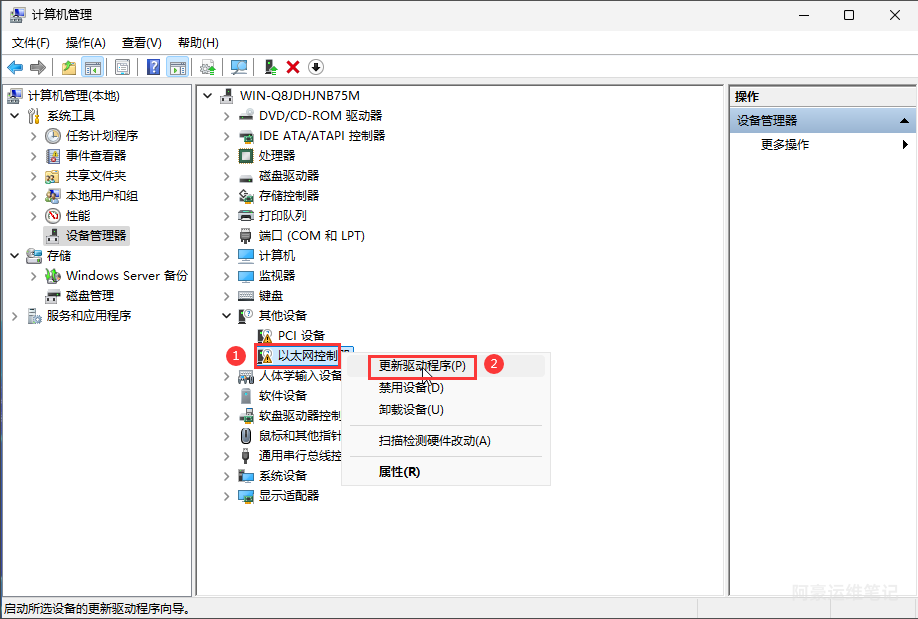This screenshot has width=918, height=619.
Task: Collapse the 其他设备 category
Action: tap(227, 316)
